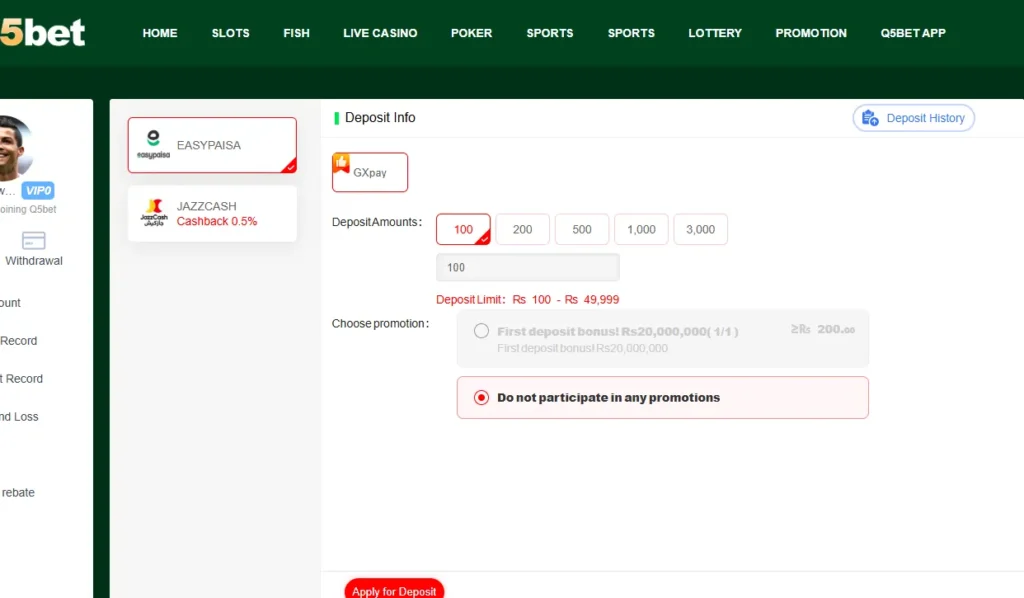Image resolution: width=1024 pixels, height=598 pixels.
Task: Click the Deposit History document icon
Action: point(870,118)
